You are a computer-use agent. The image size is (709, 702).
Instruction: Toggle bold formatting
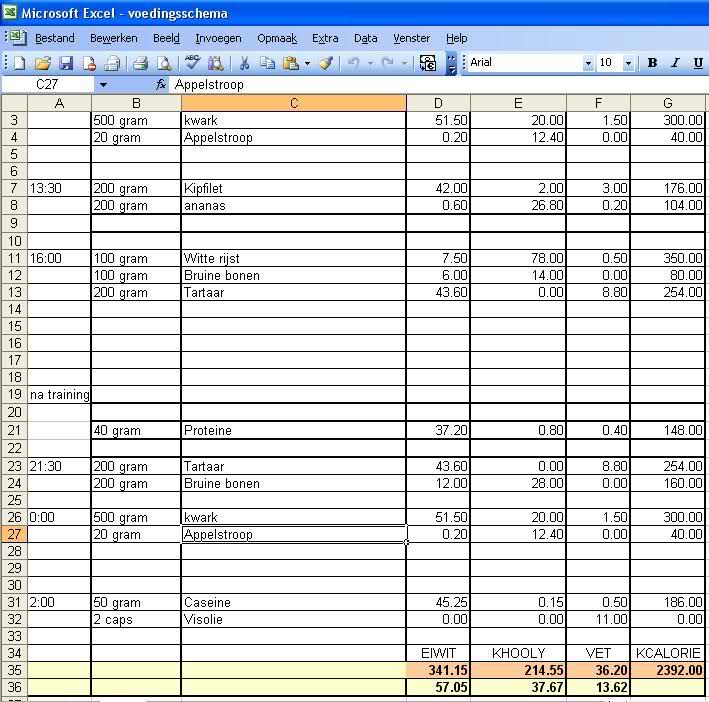(653, 63)
